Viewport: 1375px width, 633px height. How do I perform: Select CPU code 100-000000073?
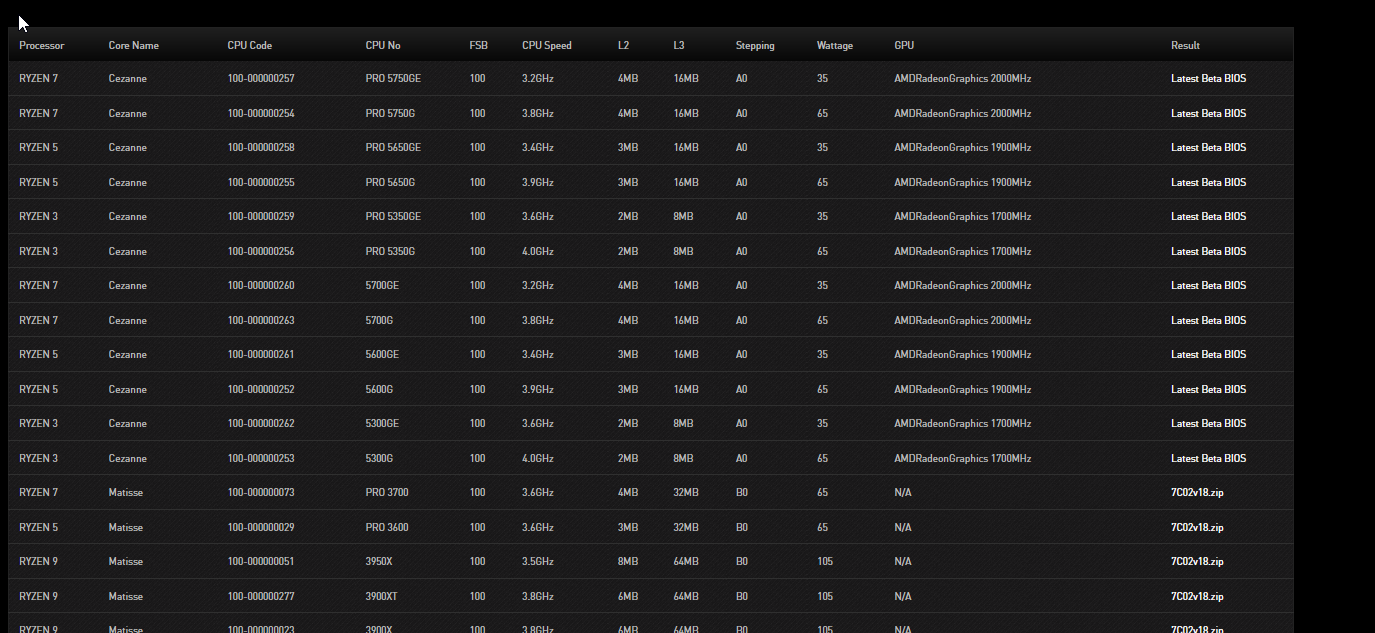coord(261,493)
